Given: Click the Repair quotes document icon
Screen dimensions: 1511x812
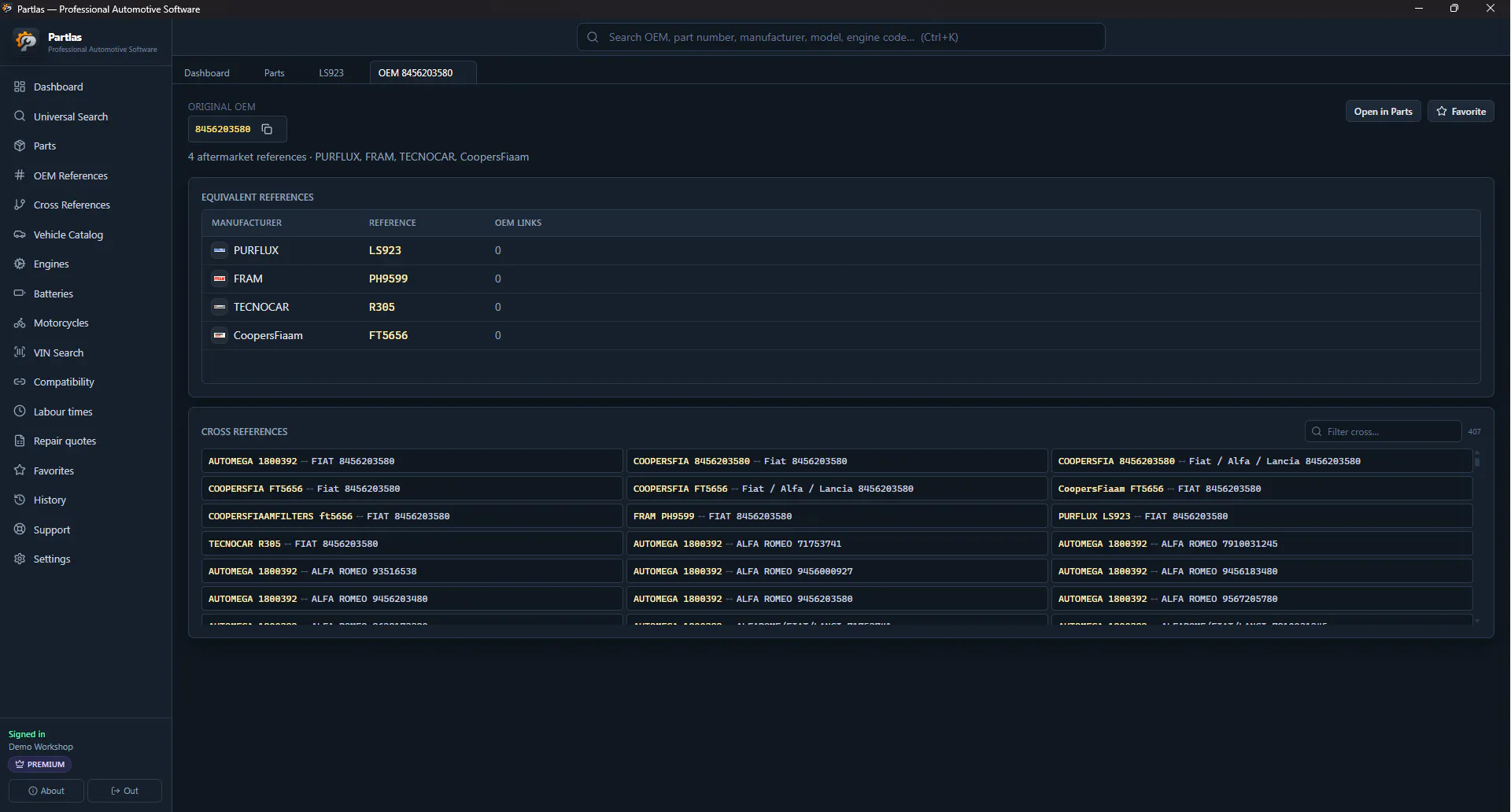Looking at the screenshot, I should [20, 441].
